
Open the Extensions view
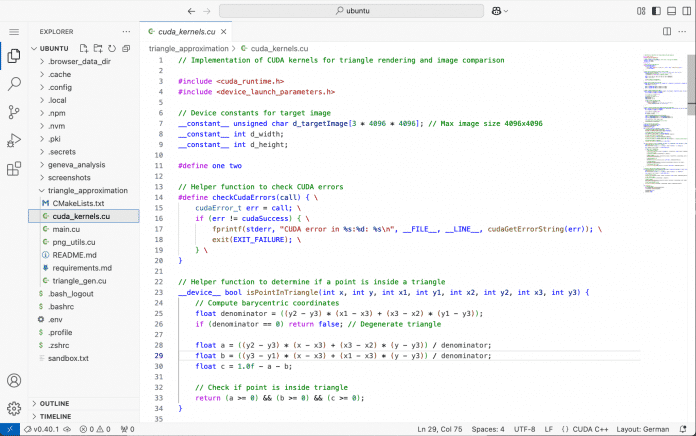click(x=14, y=169)
